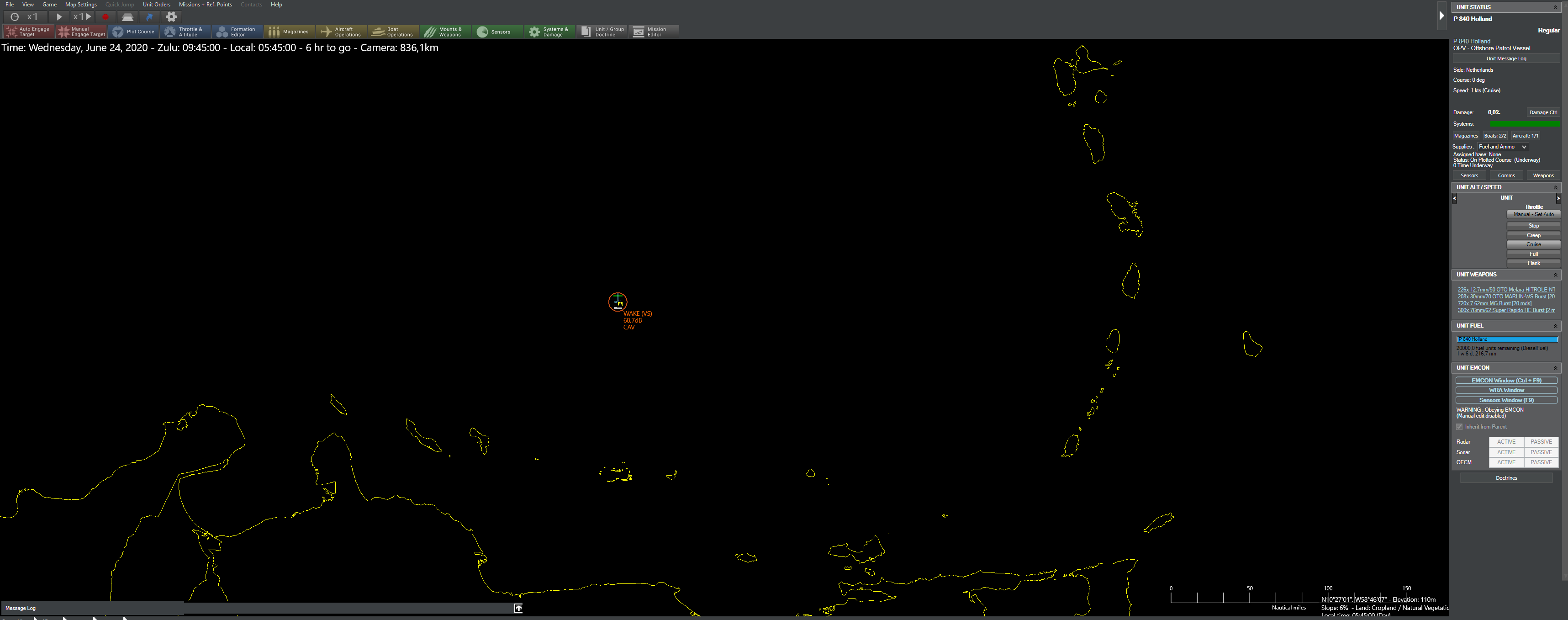The width and height of the screenshot is (1568, 620).
Task: Start simulation with play button
Action: point(59,17)
